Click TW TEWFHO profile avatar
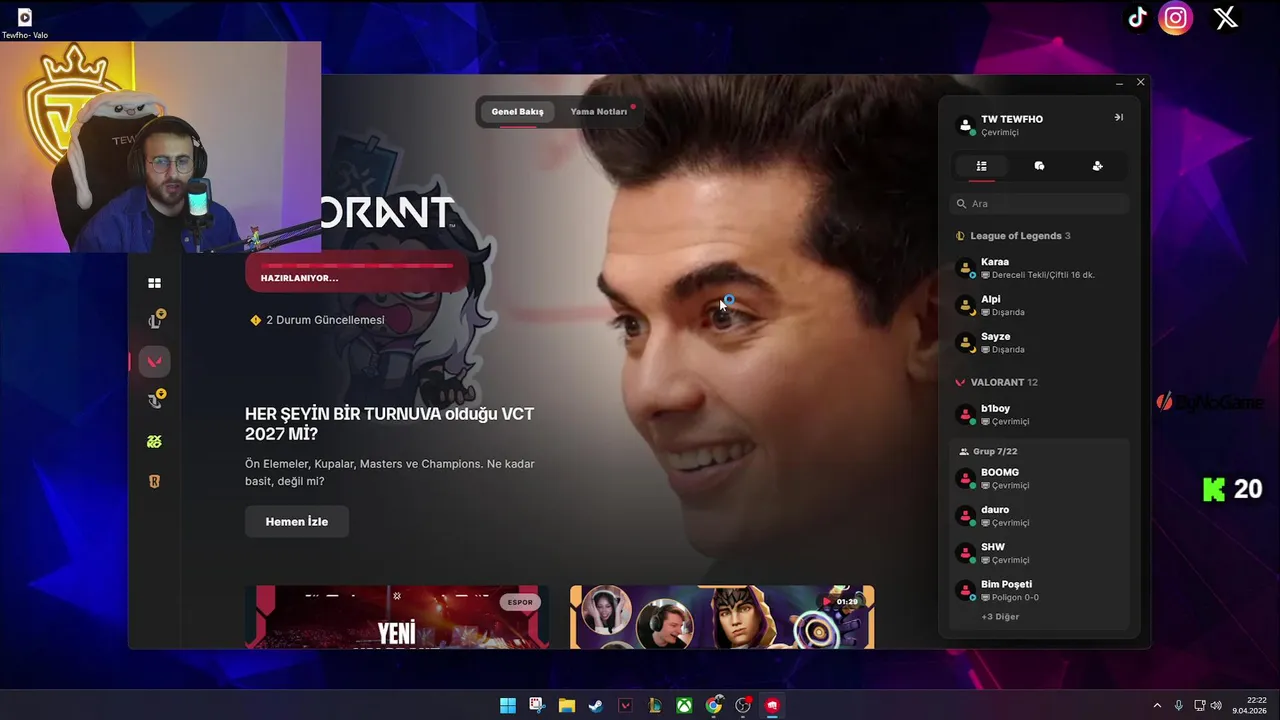This screenshot has width=1280, height=720. [x=965, y=126]
